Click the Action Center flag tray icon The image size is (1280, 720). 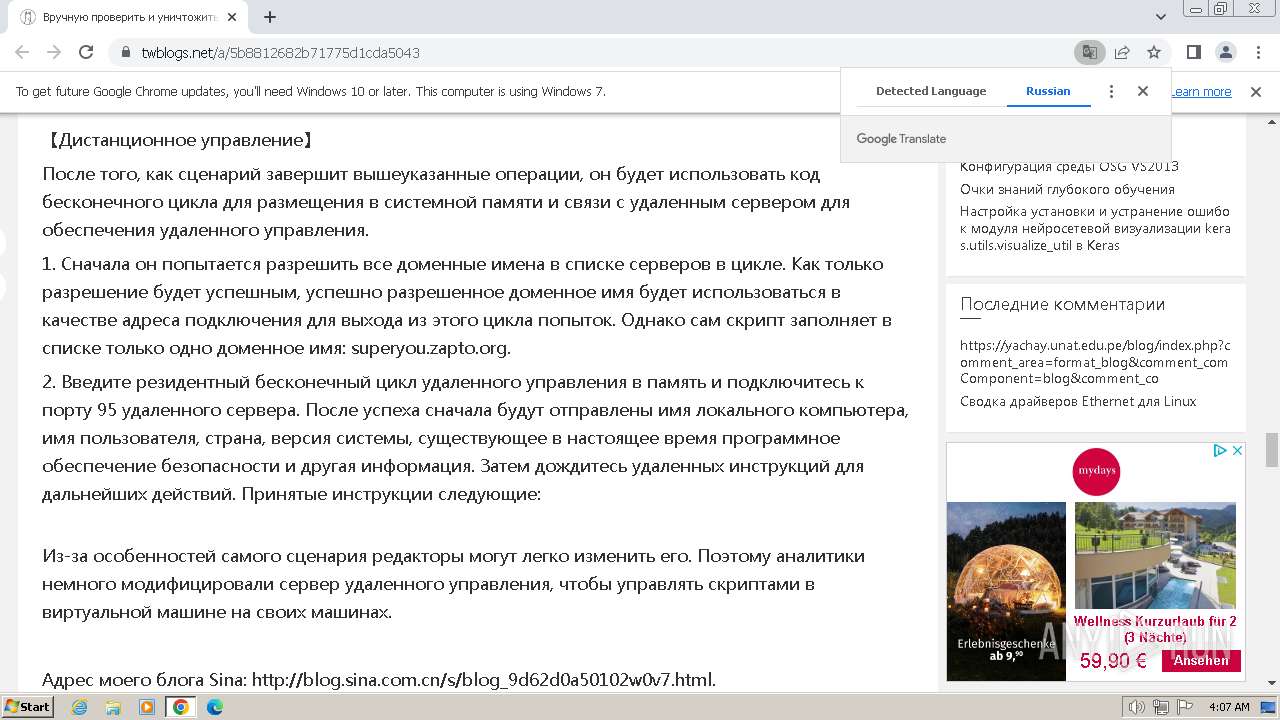pos(1184,707)
